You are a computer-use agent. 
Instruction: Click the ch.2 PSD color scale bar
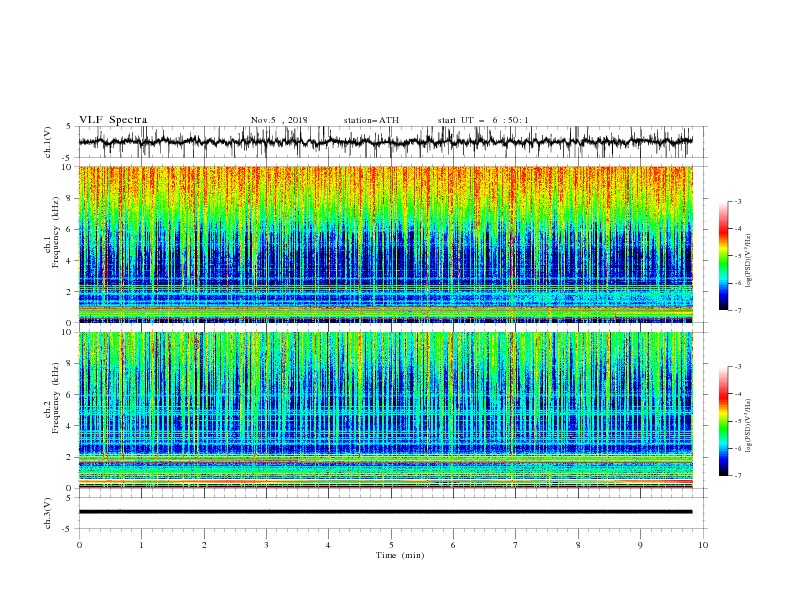[724, 421]
